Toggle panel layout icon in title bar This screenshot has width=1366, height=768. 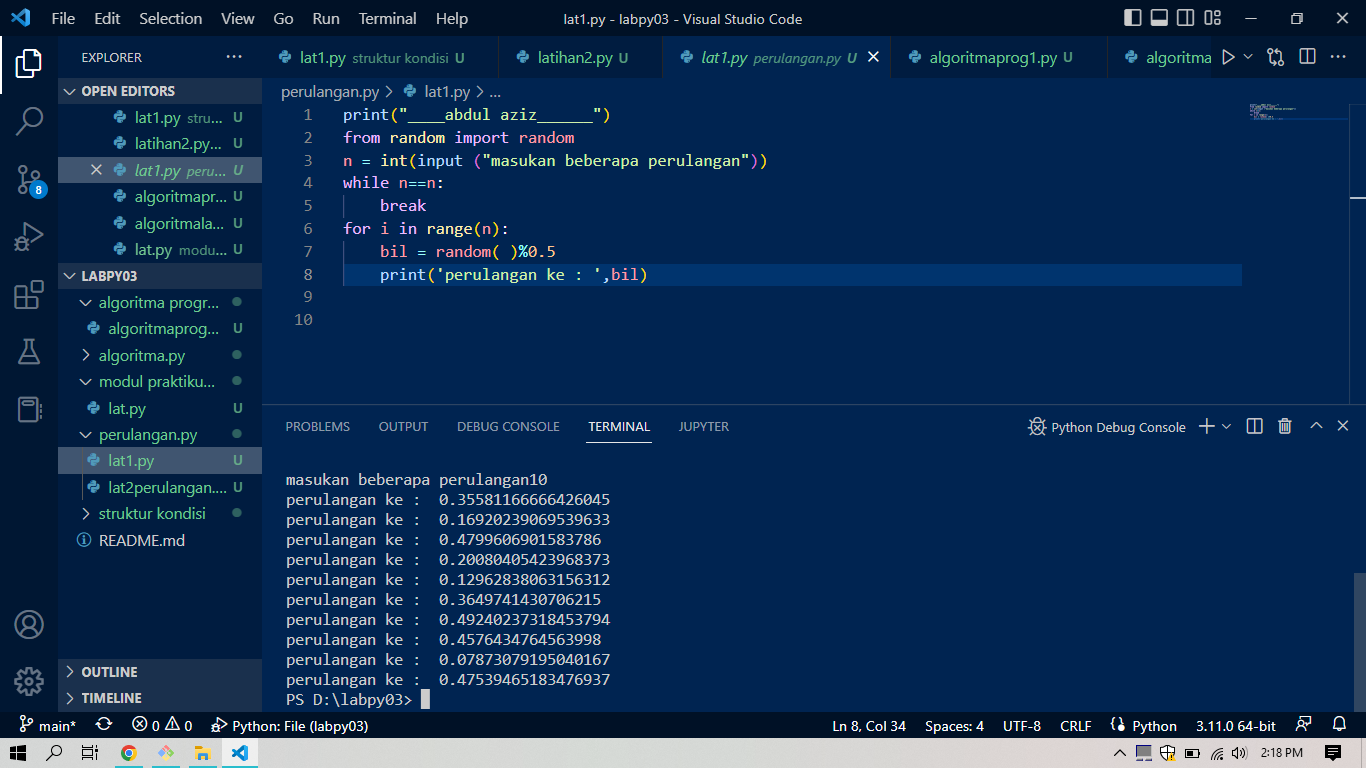1159,18
